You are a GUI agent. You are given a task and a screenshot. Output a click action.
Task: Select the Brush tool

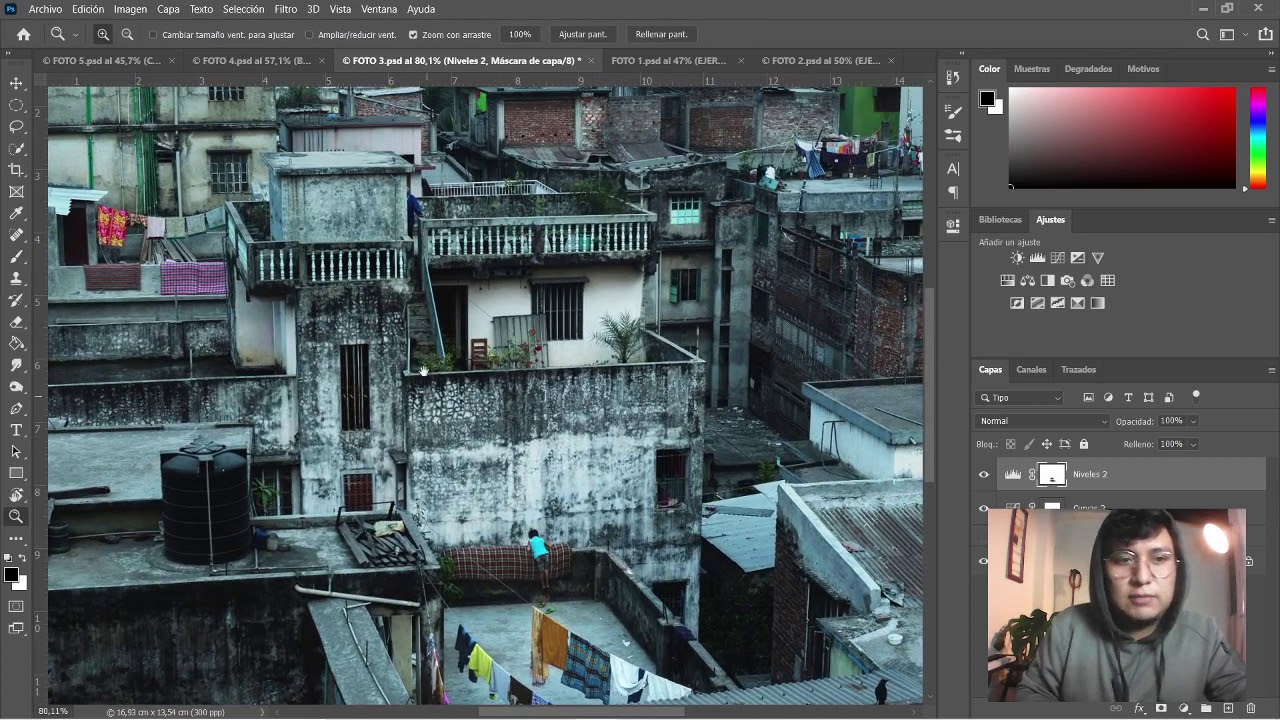(16, 257)
